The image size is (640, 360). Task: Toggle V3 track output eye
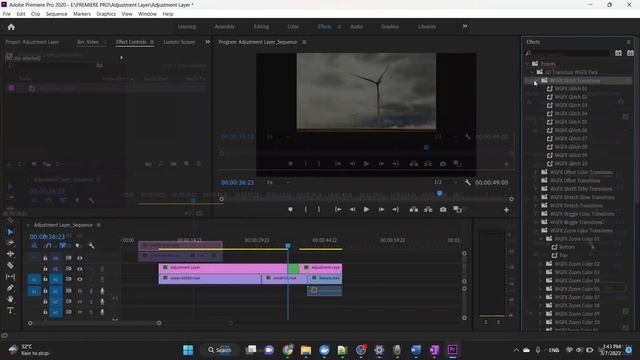click(x=80, y=258)
